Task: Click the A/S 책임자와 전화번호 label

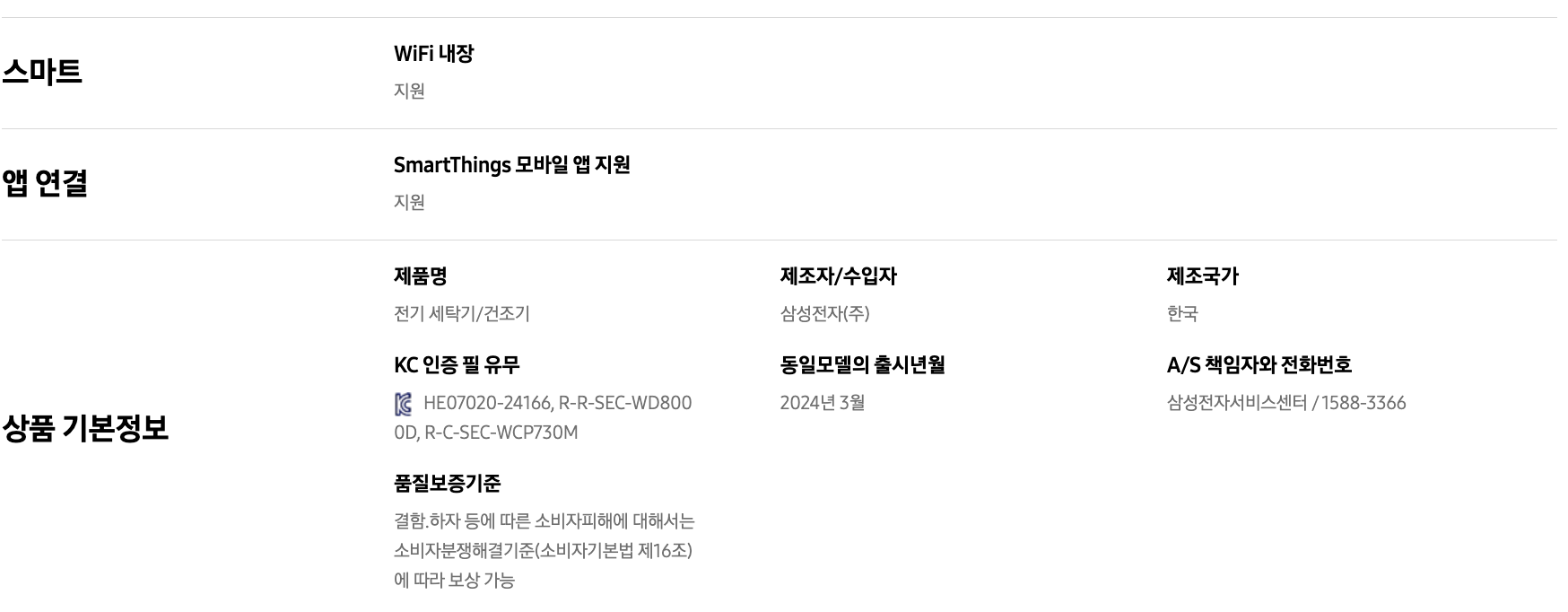Action: [1259, 365]
